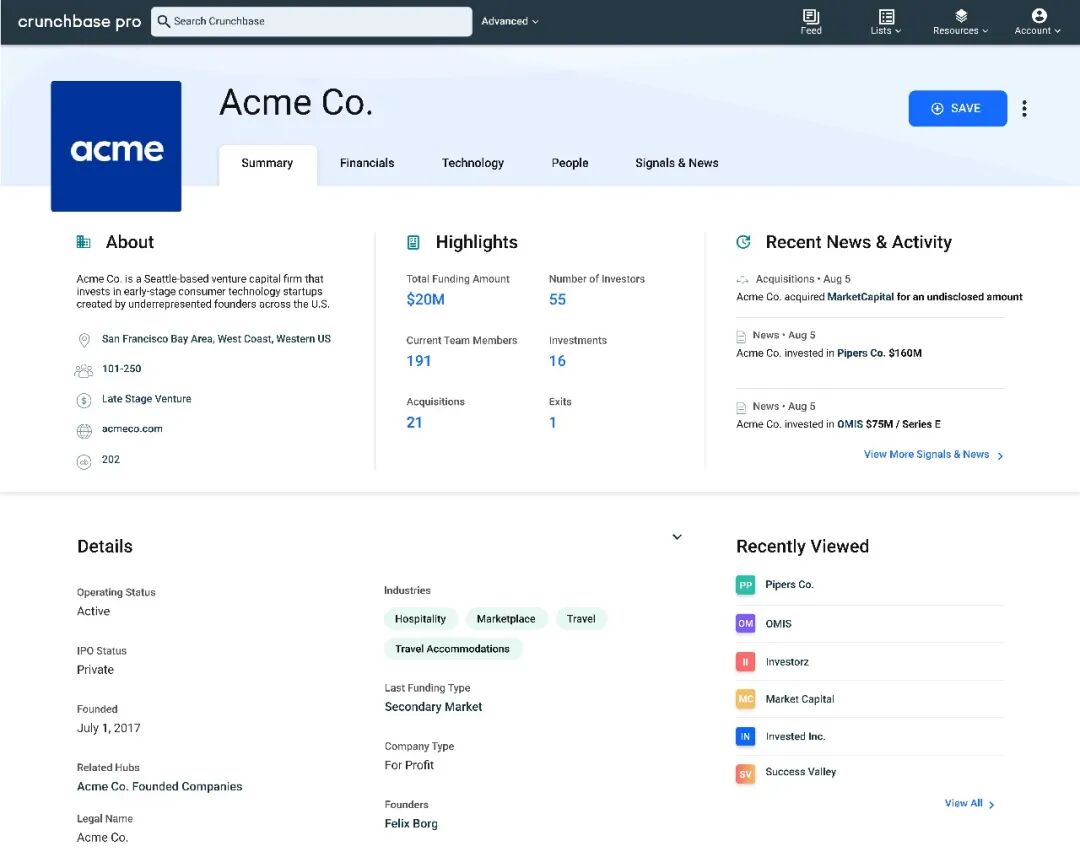Screen dimensions: 1080x857
Task: Switch to the Signals & News tab
Action: pos(676,163)
